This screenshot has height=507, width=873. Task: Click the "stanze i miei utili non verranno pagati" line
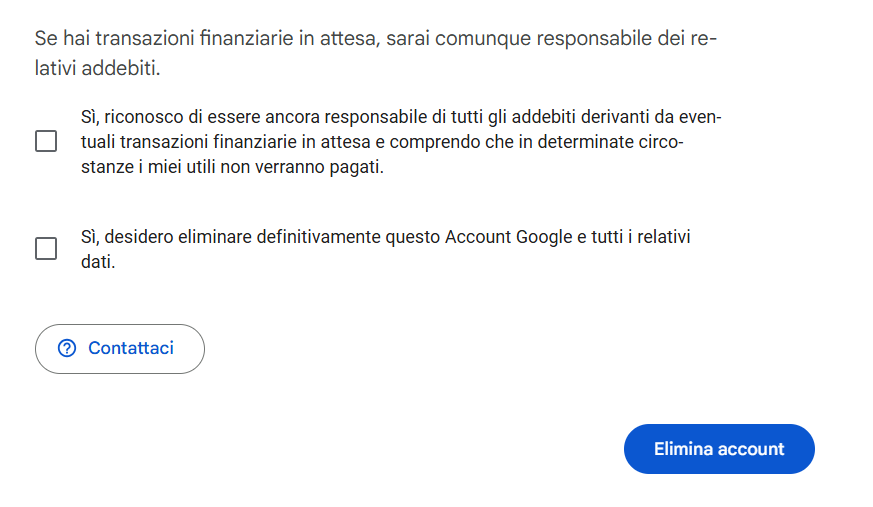232,168
